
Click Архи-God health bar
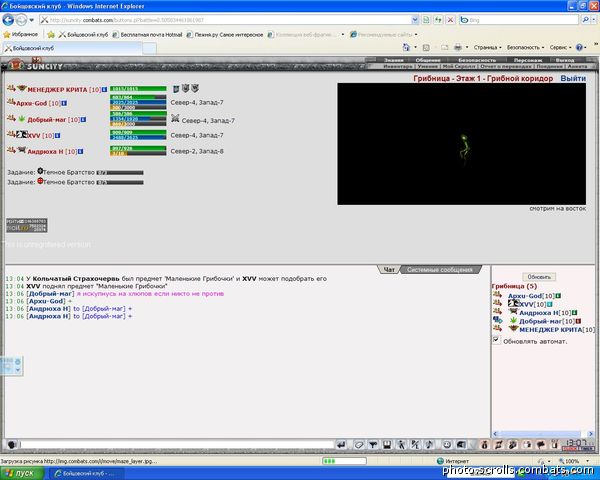pyautogui.click(x=138, y=98)
